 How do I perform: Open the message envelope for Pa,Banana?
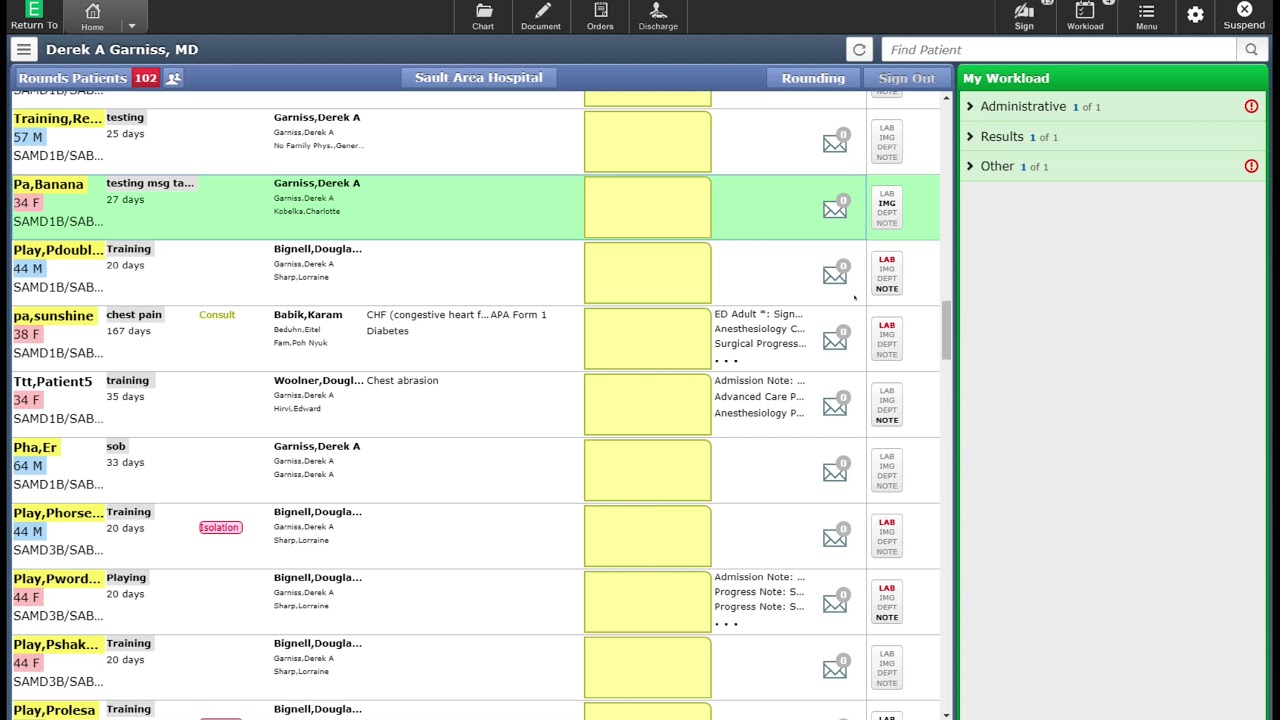[836, 208]
